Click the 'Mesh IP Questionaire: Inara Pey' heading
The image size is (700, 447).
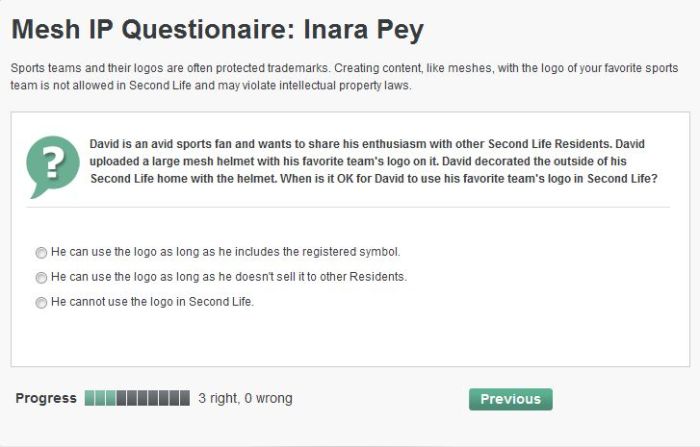pos(217,29)
